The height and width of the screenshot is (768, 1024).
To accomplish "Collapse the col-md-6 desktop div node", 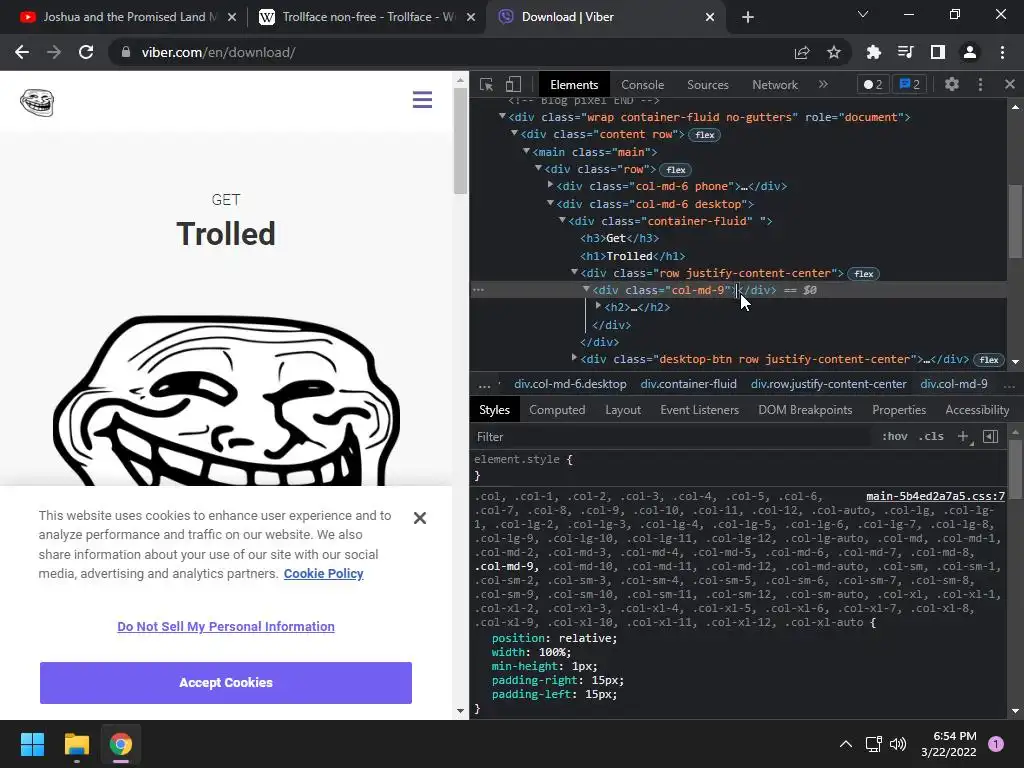I will click(551, 203).
